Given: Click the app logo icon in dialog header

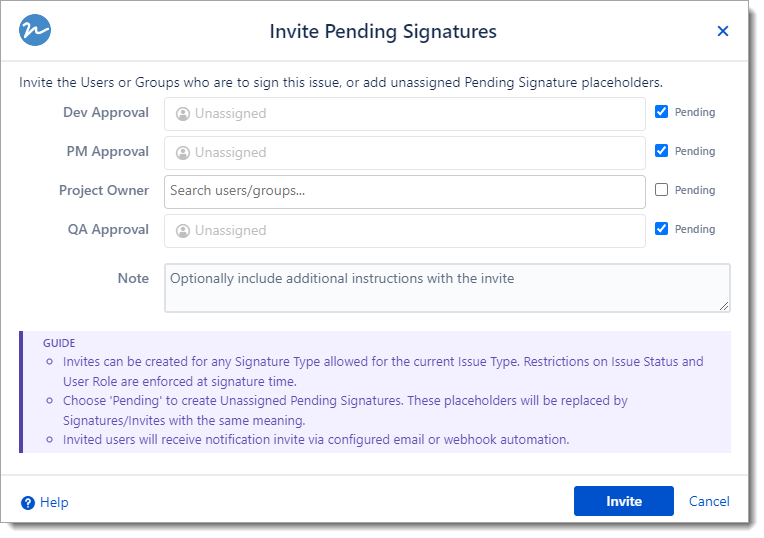Looking at the screenshot, I should coord(35,31).
